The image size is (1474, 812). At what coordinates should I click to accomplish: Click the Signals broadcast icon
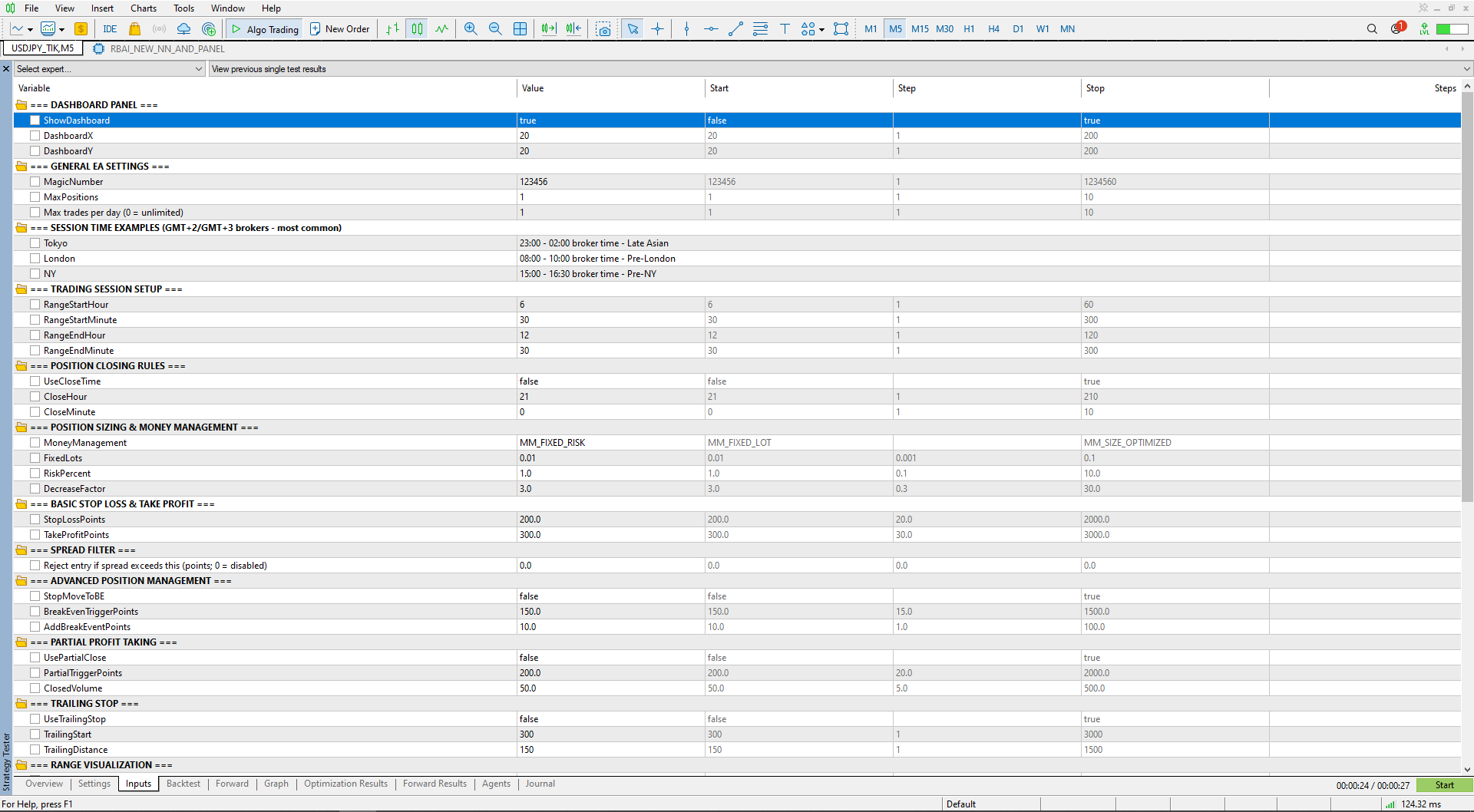pos(159,29)
